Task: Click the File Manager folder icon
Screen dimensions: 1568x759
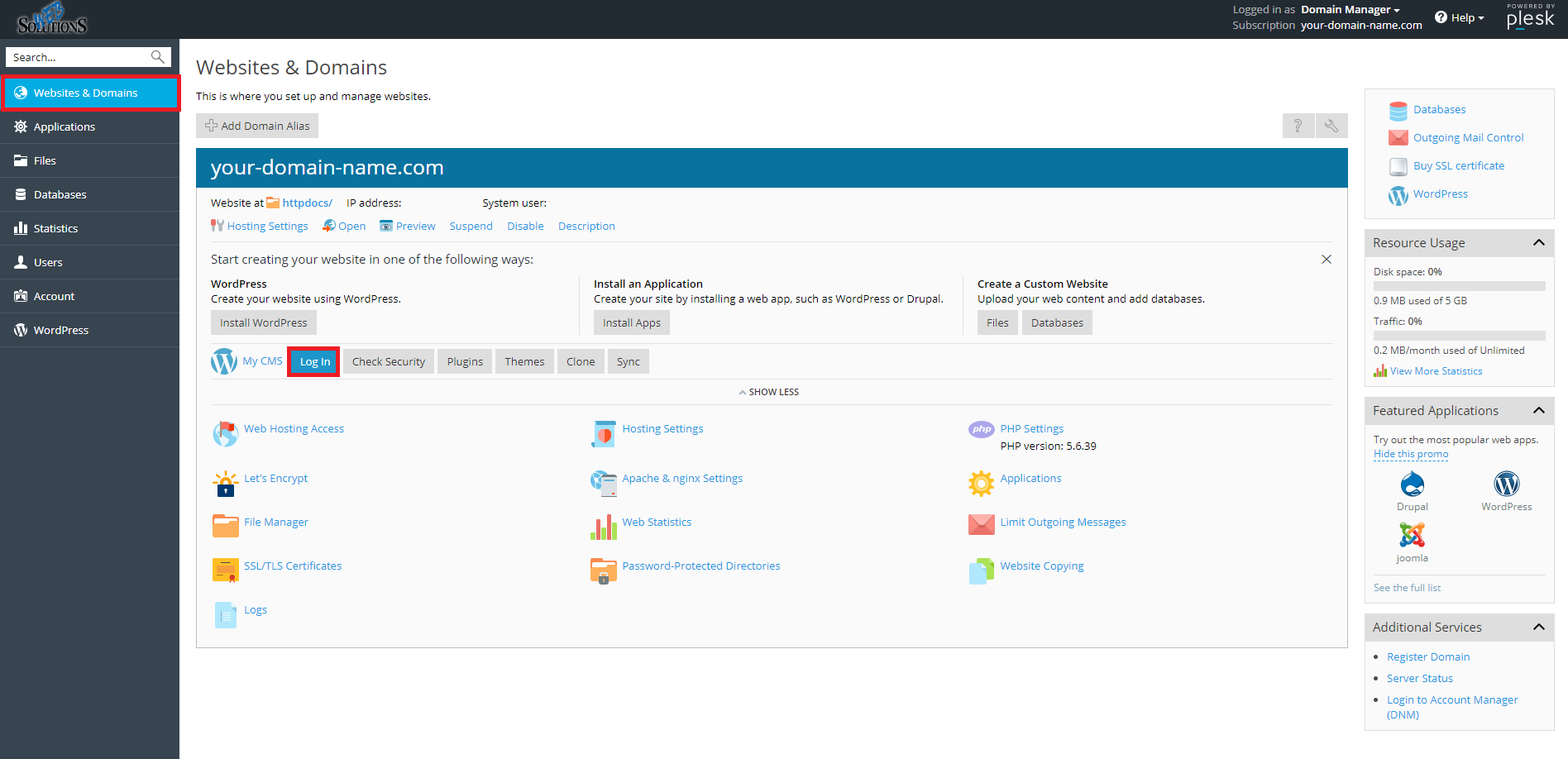Action: click(x=225, y=526)
